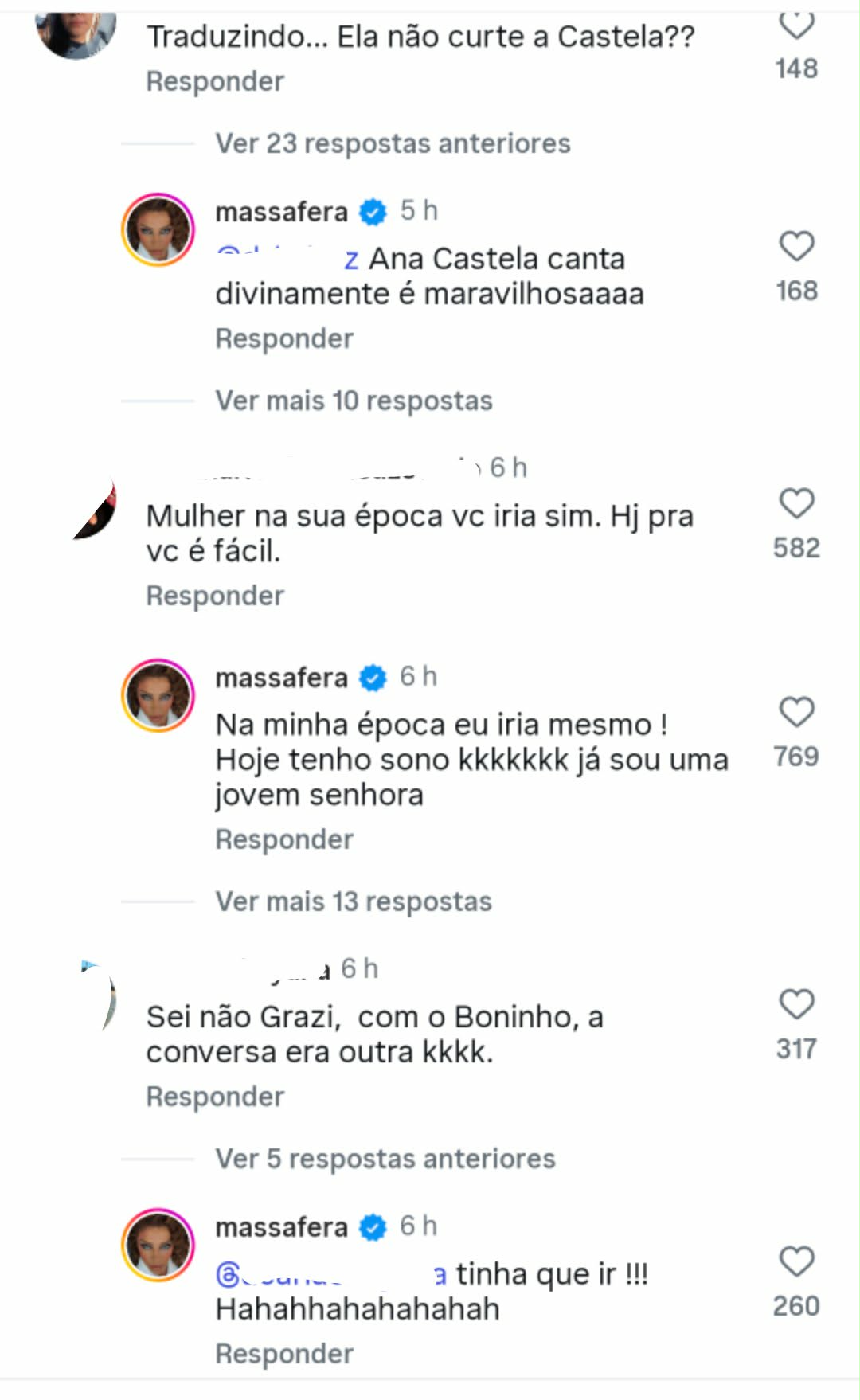Tap verified badge on 'tinha que ir' reply
This screenshot has width=860, height=1400.
click(373, 1227)
